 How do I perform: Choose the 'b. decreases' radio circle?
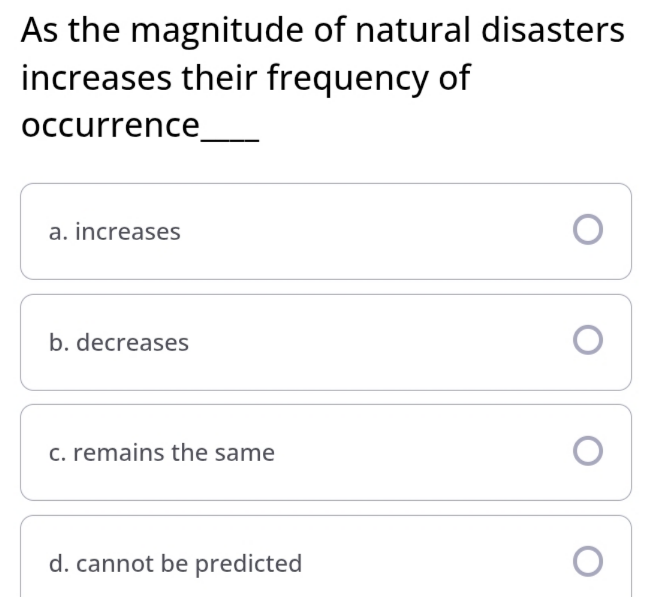(588, 340)
